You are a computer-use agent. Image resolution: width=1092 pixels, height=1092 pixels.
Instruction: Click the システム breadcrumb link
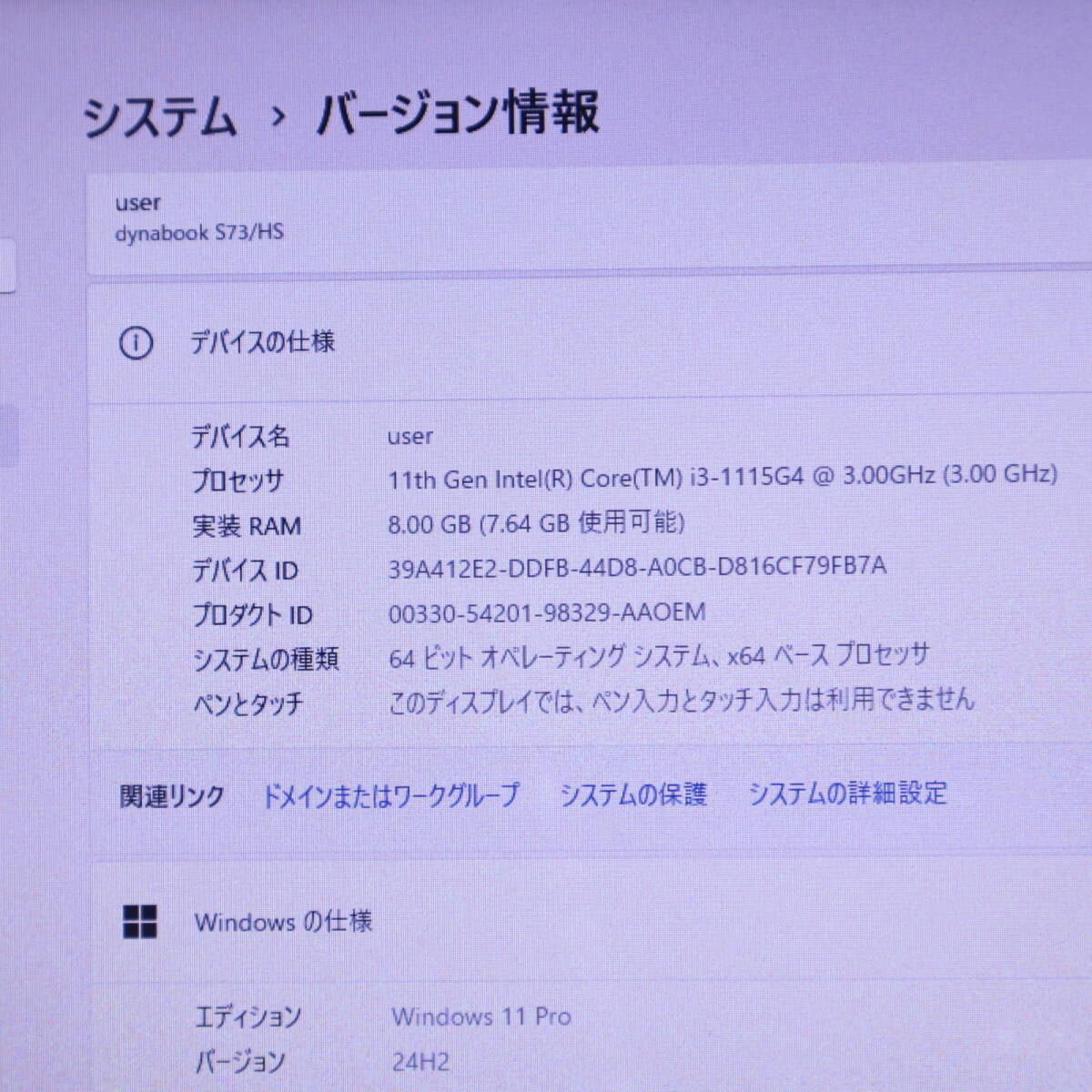[159, 117]
